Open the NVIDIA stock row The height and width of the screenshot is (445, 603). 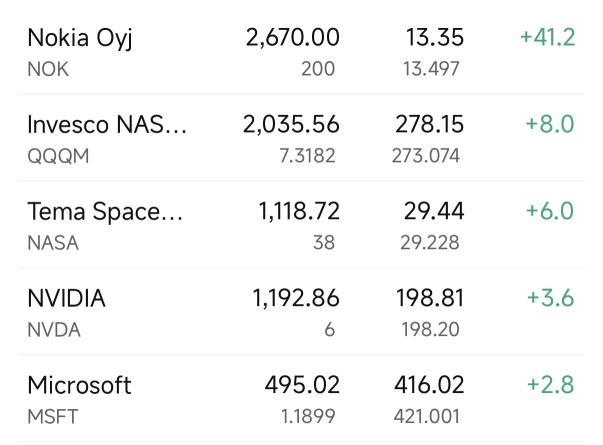[302, 312]
